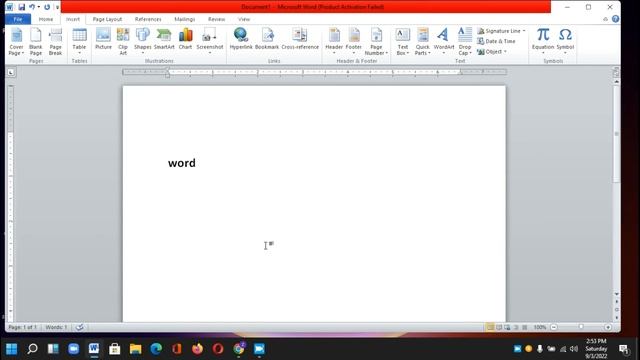Viewport: 640px width, 360px height.
Task: Click the zoom slider handle
Action: (x=581, y=327)
